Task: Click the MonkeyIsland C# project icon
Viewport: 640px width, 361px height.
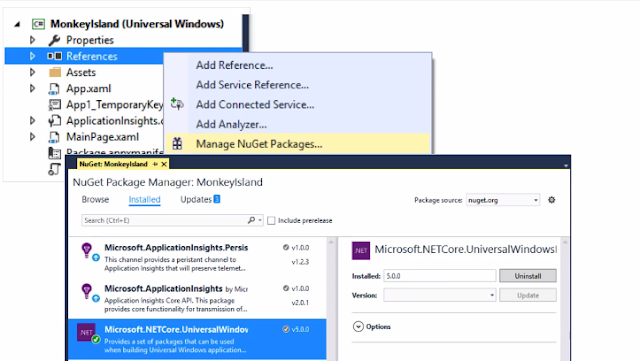Action: [x=38, y=24]
